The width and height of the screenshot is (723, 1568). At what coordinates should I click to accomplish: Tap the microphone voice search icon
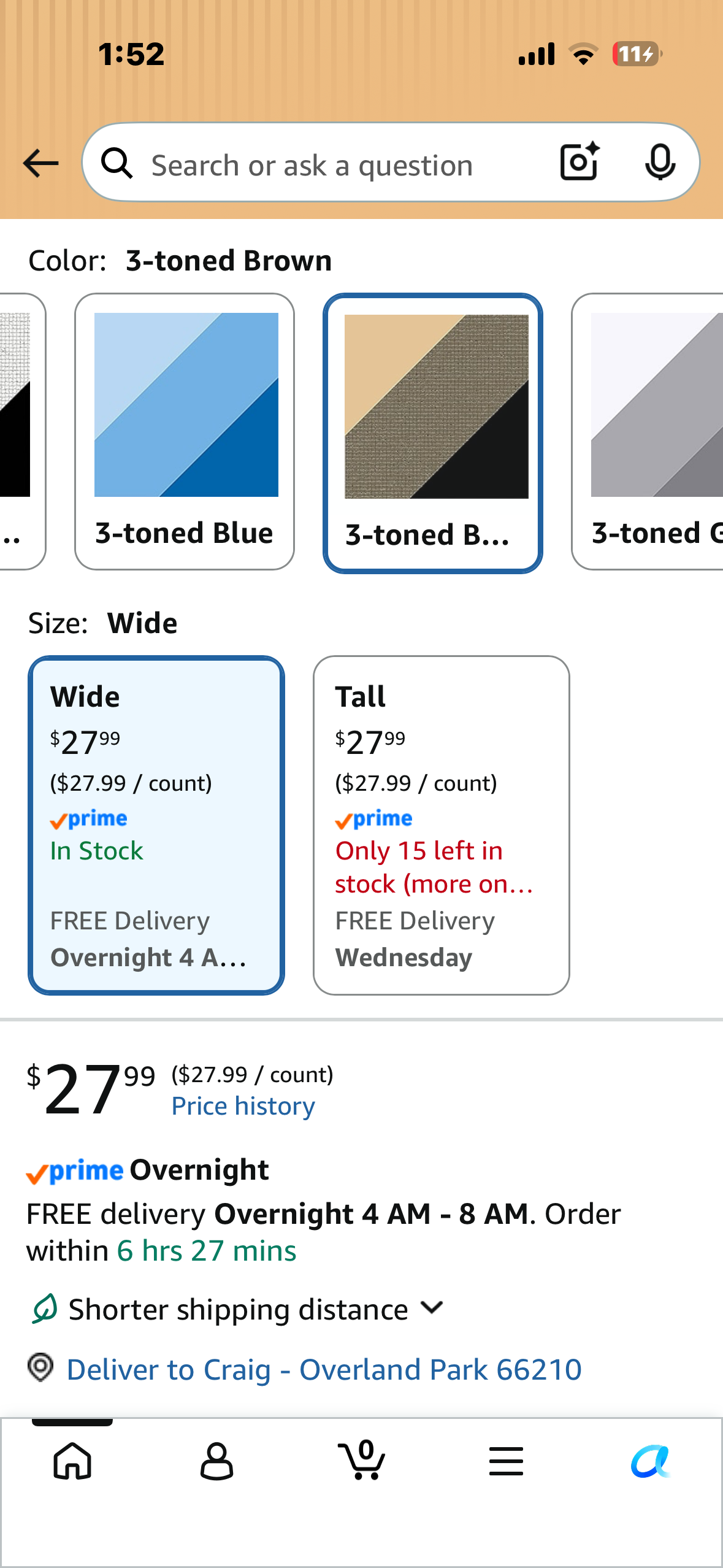coord(660,163)
